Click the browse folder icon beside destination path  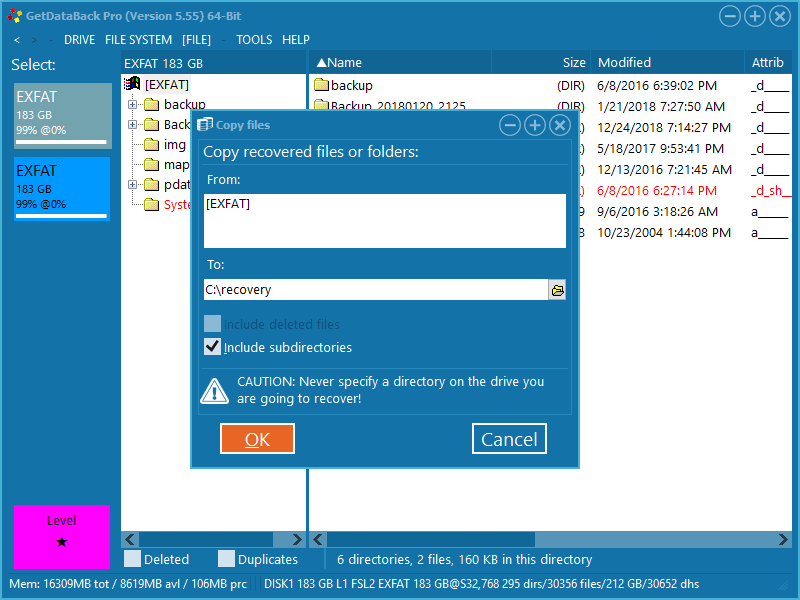558,290
